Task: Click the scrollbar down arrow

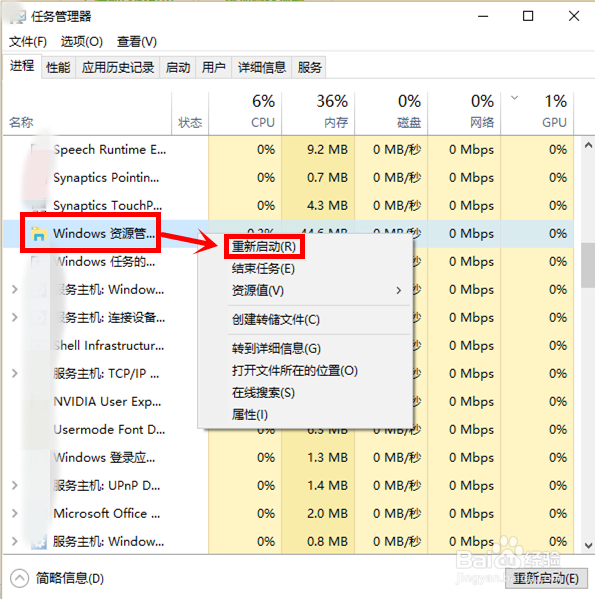Action: click(x=588, y=546)
